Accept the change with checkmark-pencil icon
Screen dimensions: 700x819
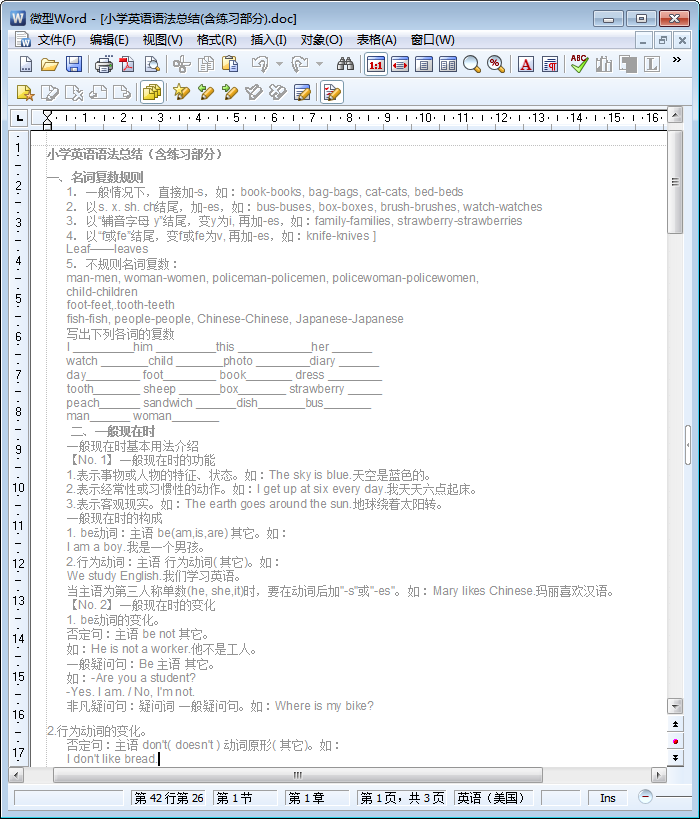[254, 92]
